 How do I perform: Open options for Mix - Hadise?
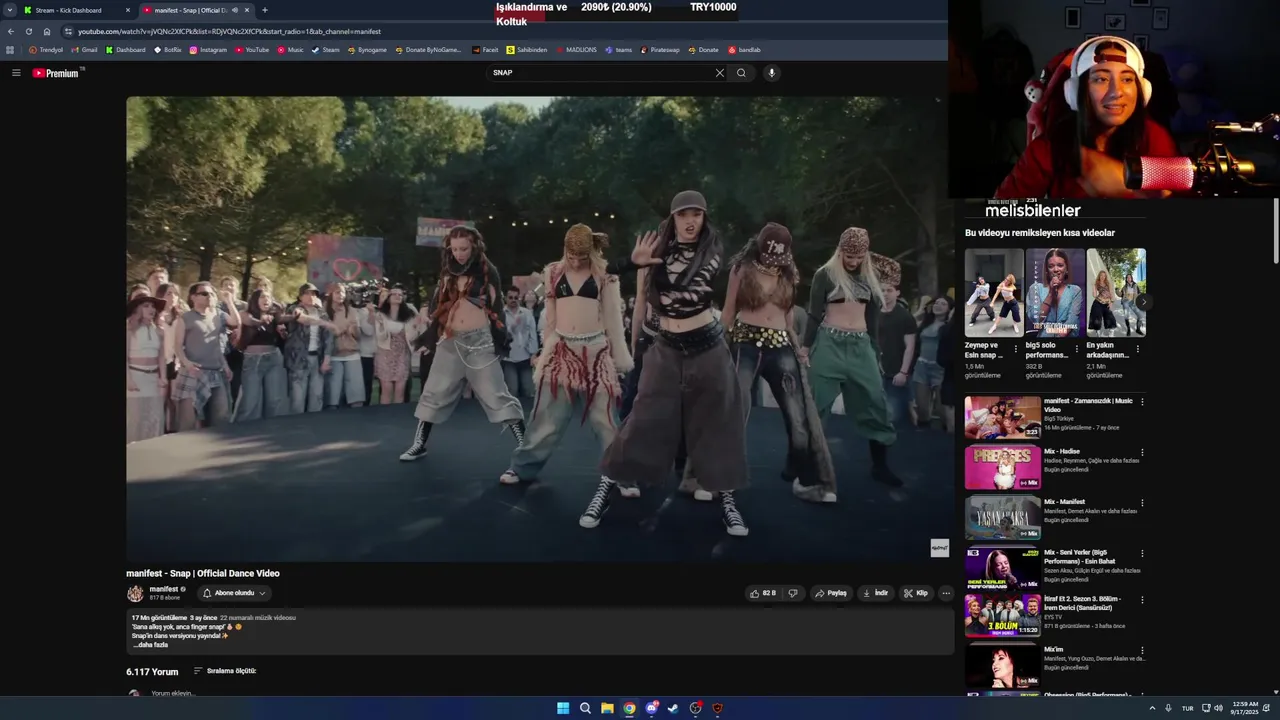pyautogui.click(x=1142, y=452)
